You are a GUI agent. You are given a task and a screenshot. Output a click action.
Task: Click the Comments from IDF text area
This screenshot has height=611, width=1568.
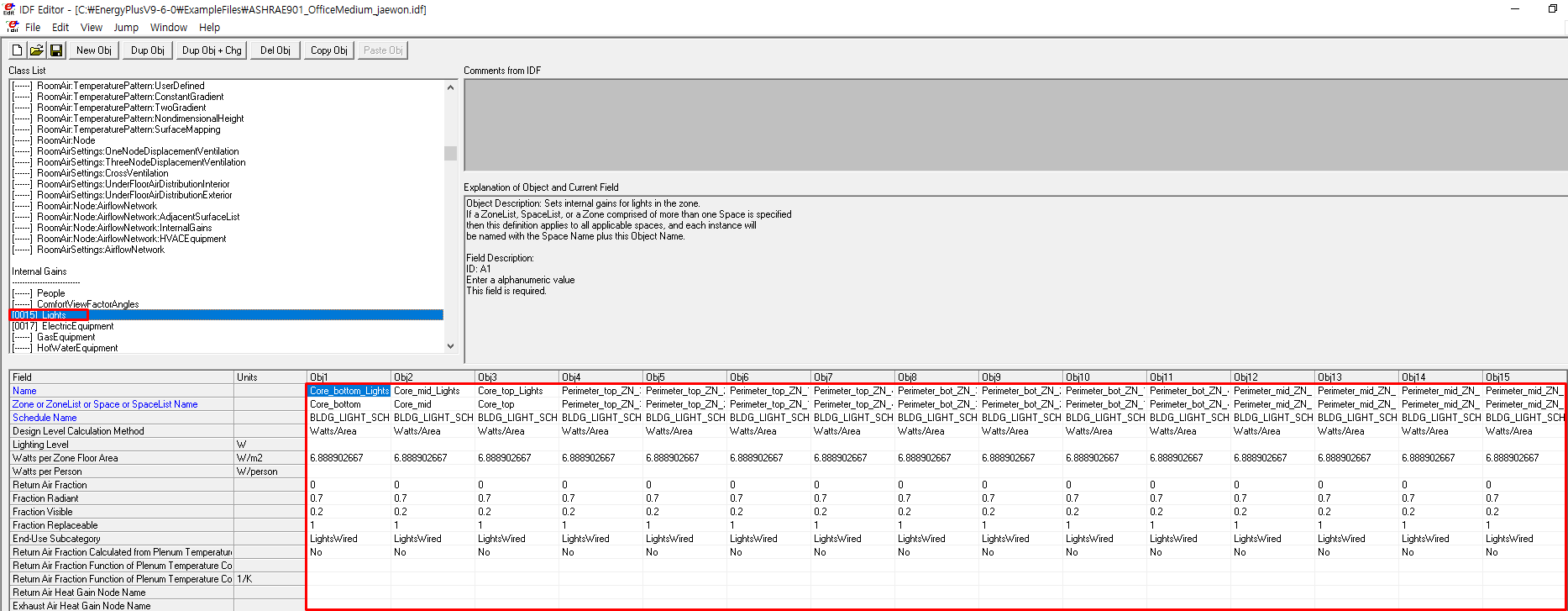click(x=1015, y=125)
